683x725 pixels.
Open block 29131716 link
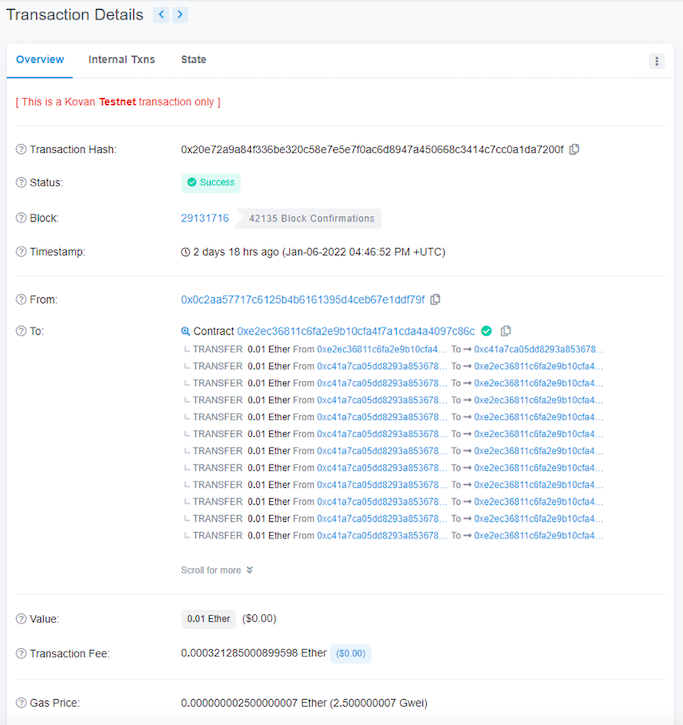point(205,218)
